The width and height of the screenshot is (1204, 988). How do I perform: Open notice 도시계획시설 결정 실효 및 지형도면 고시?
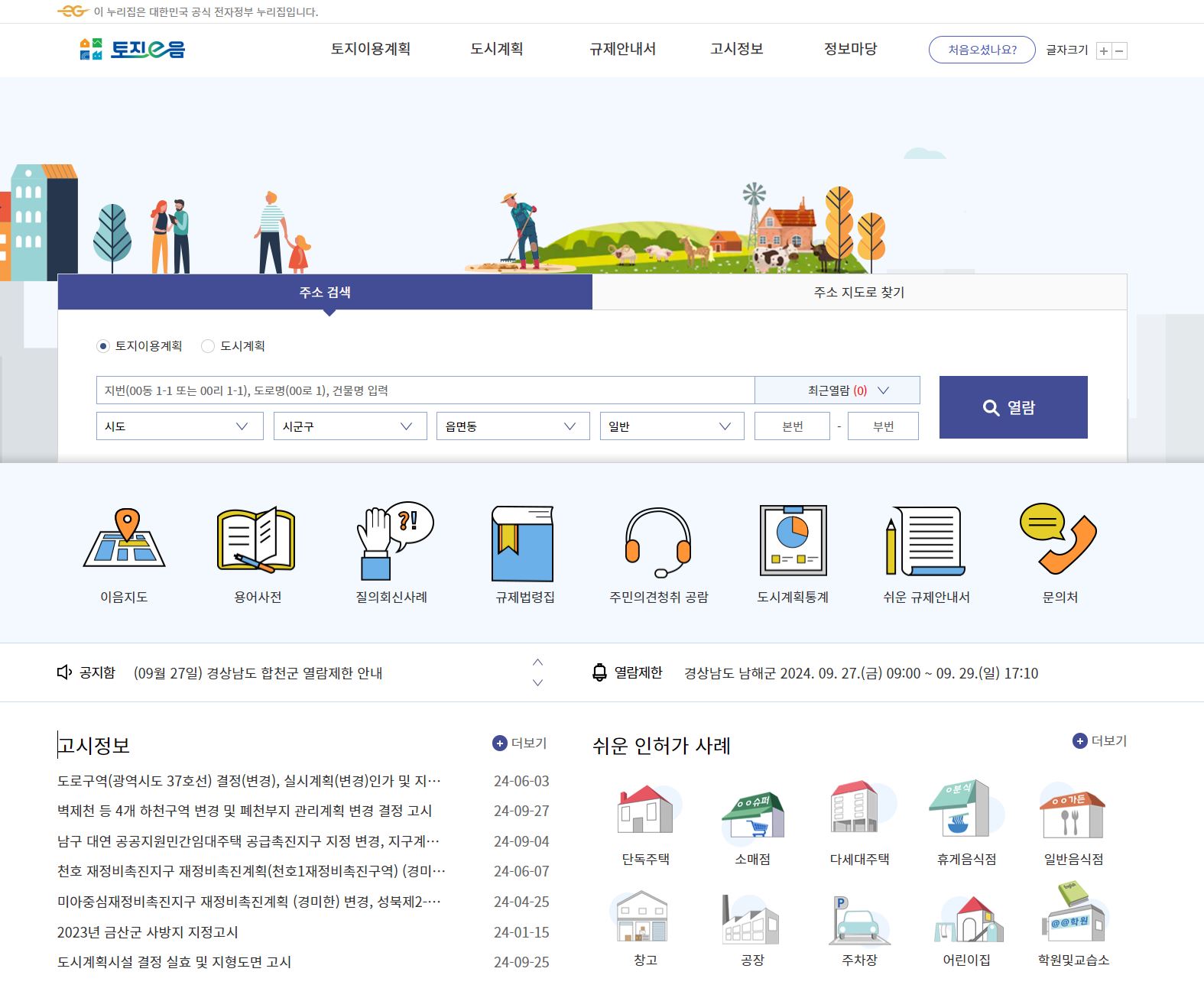pos(174,962)
